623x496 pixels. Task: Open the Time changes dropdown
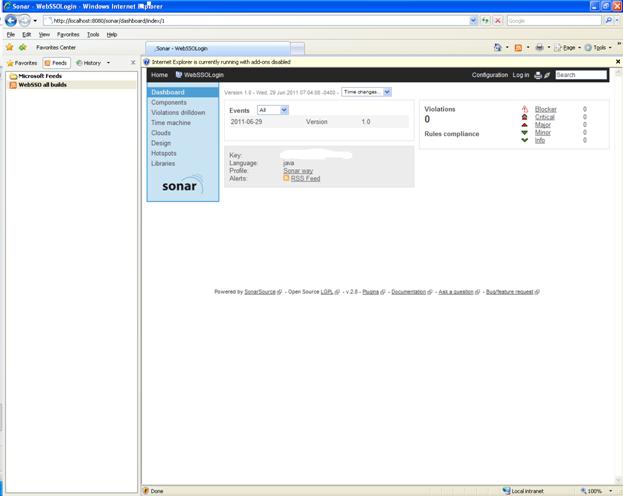366,92
